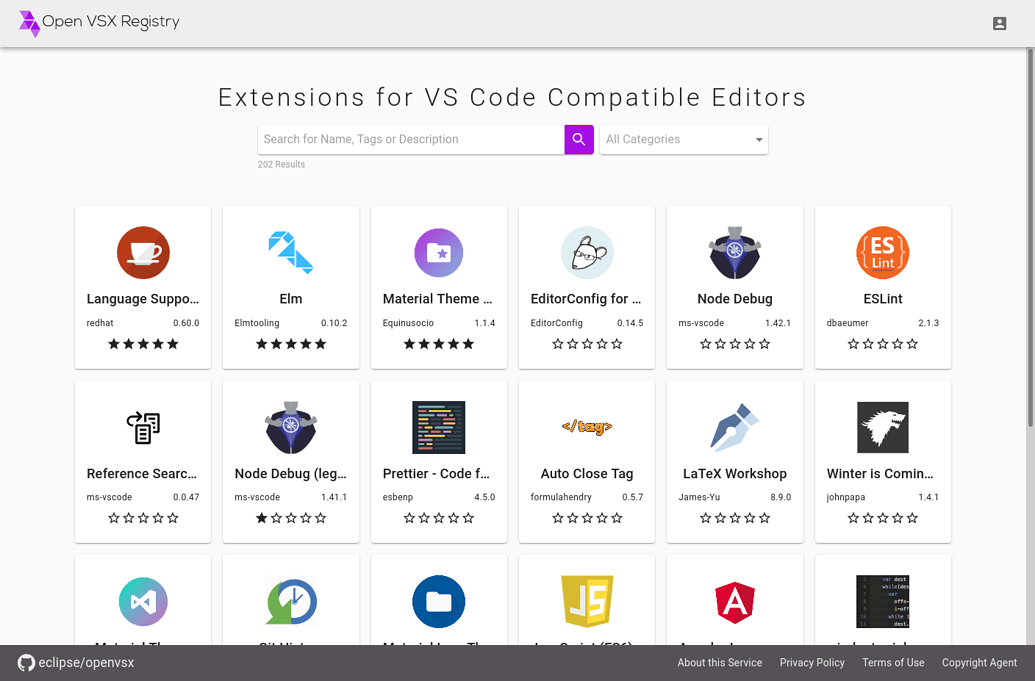Screen dimensions: 1035x681
Task: Click the magenta search magnifier button
Action: 578,139
